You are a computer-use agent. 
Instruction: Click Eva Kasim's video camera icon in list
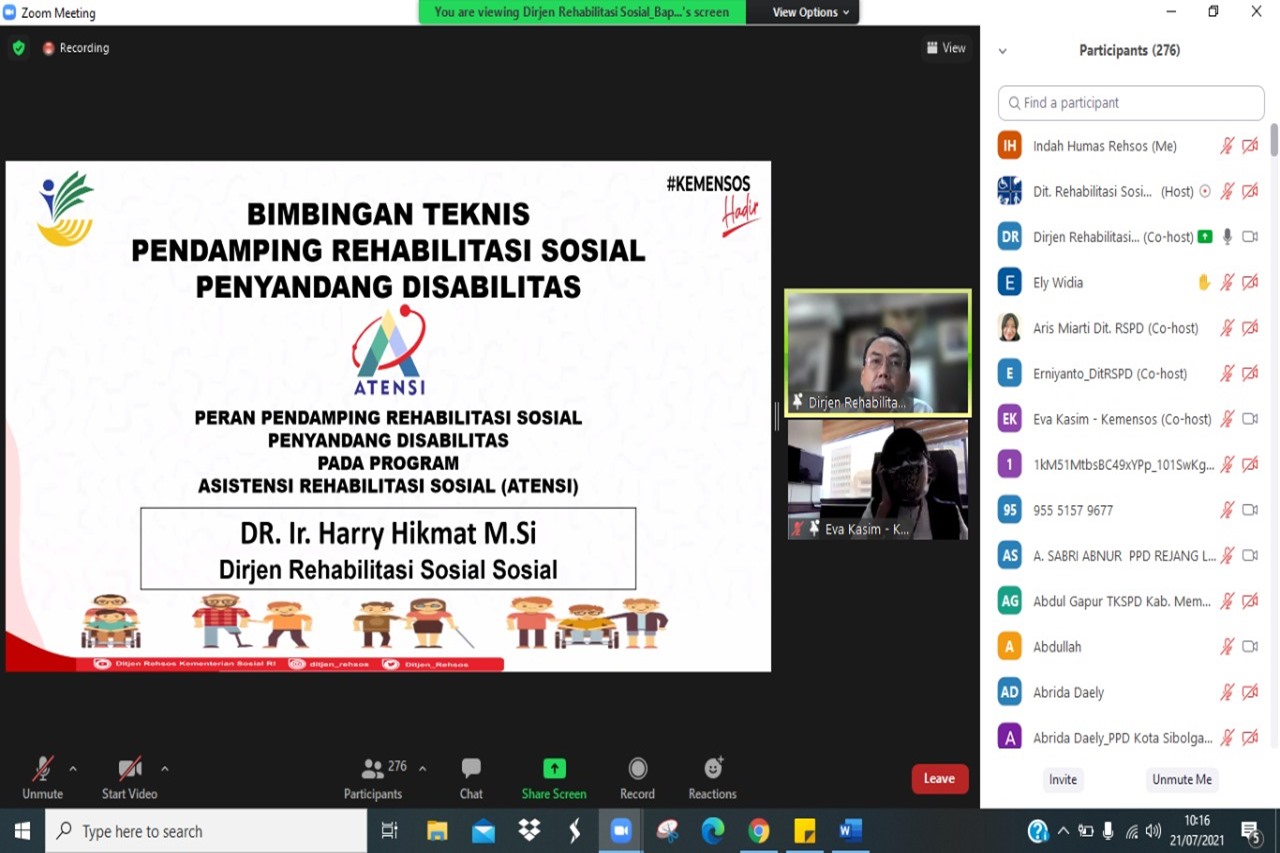coord(1250,419)
